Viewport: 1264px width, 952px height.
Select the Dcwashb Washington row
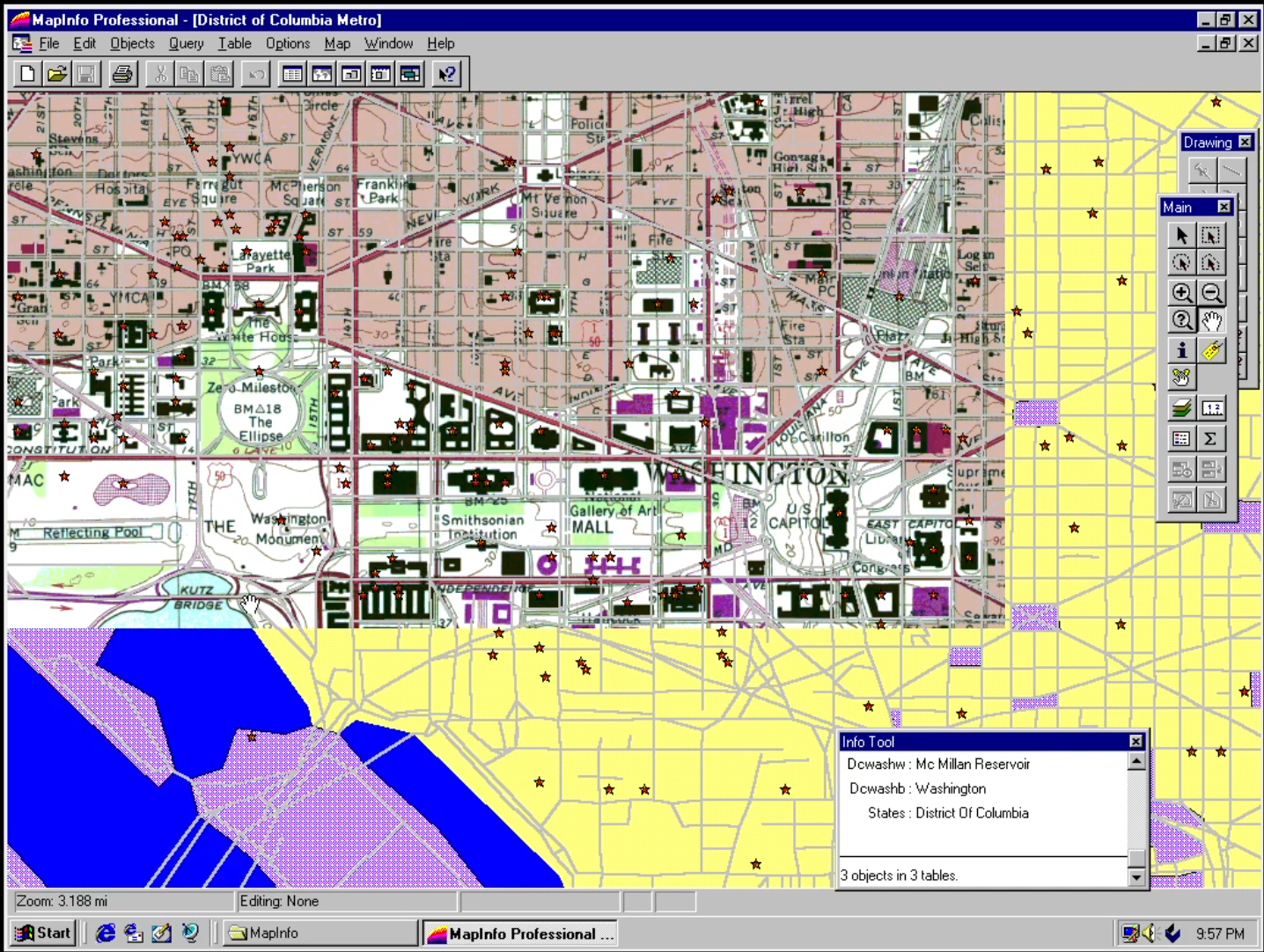(917, 788)
